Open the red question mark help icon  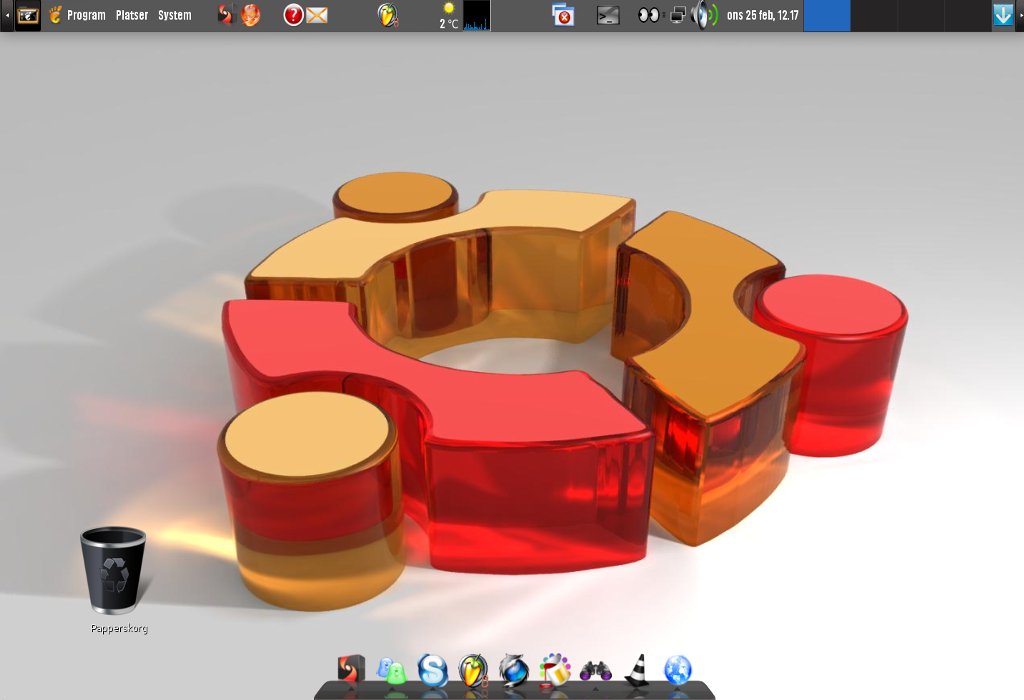293,14
